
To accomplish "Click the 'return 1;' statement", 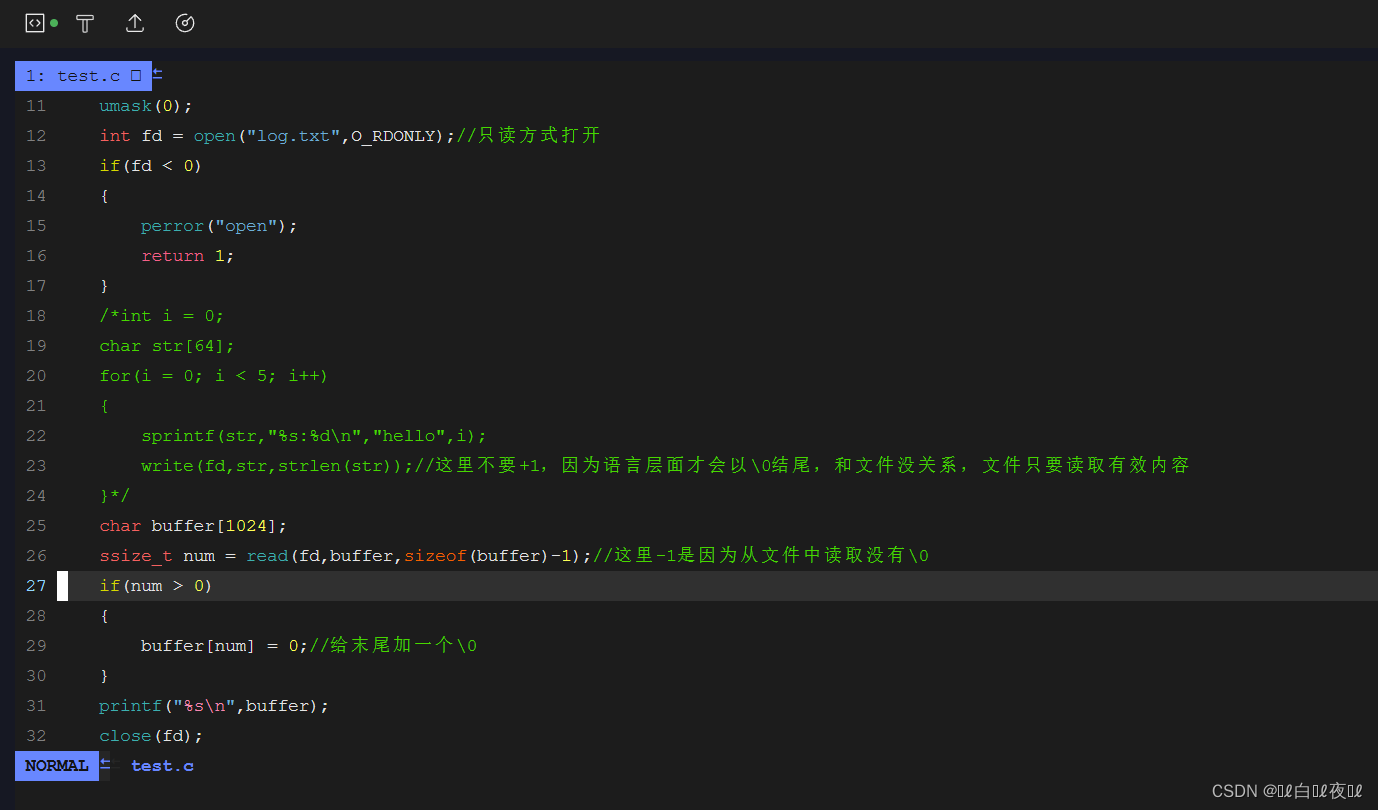I will tap(187, 256).
